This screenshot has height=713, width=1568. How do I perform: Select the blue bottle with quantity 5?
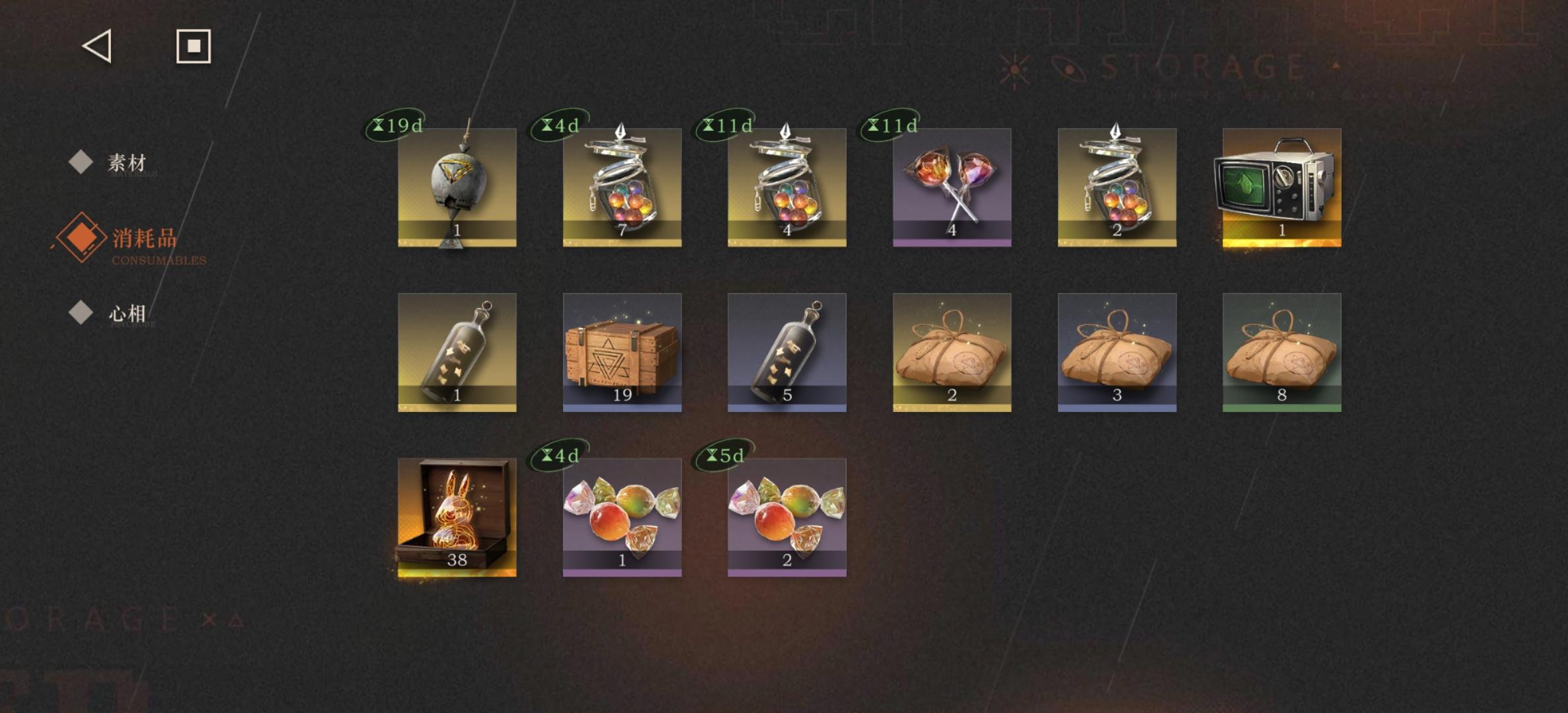tap(787, 353)
